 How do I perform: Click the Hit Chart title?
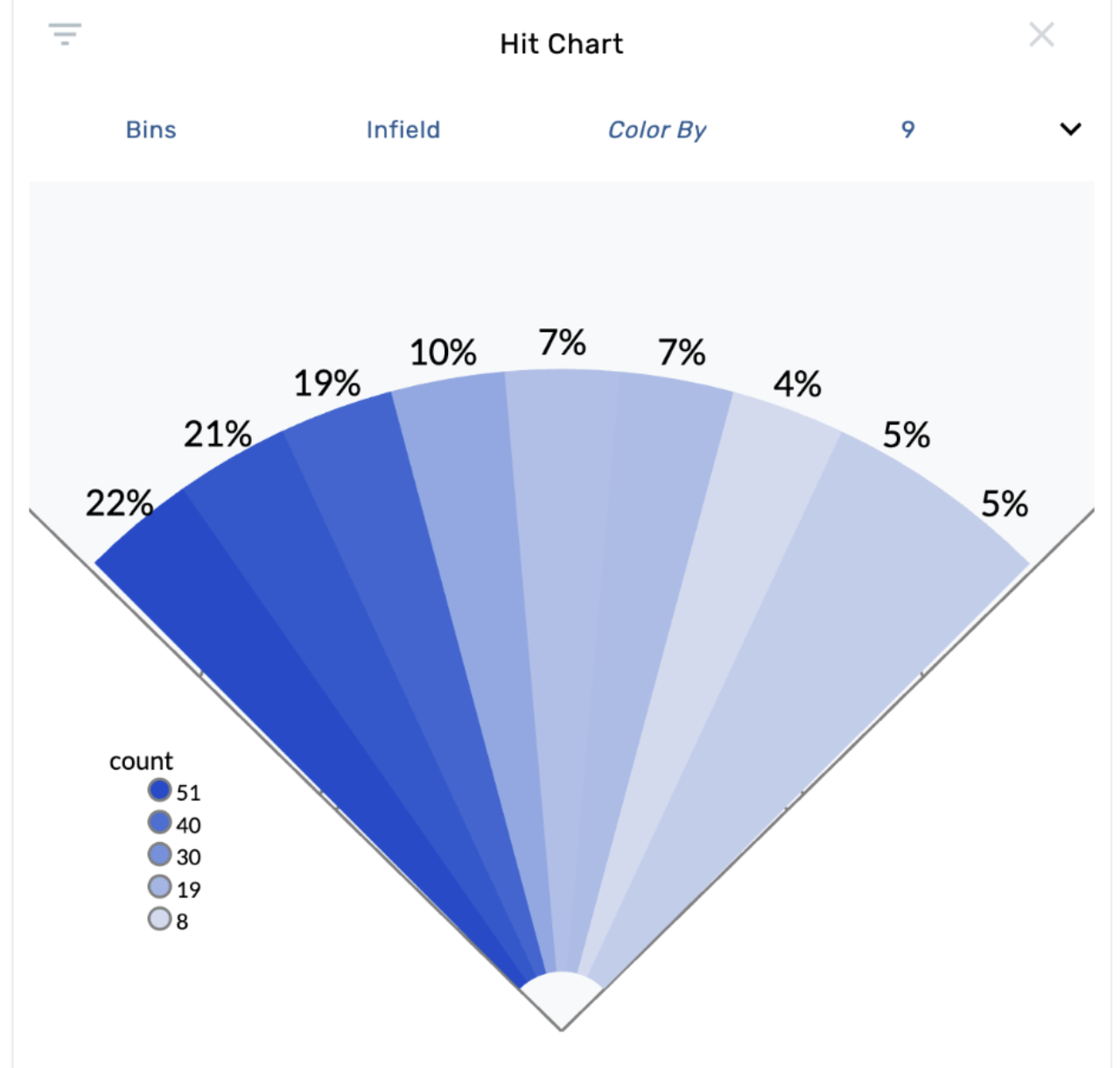pos(561,44)
